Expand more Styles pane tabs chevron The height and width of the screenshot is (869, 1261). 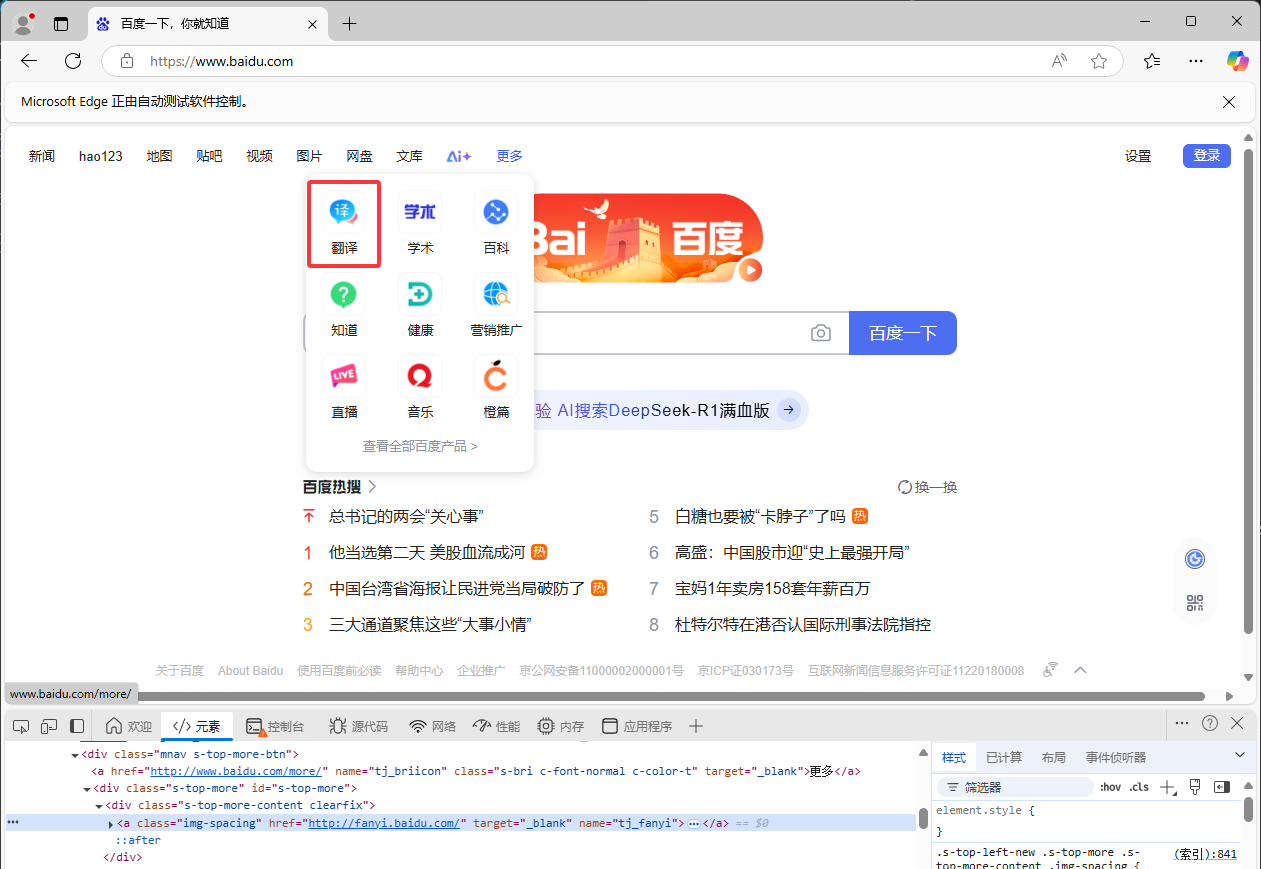(1240, 755)
